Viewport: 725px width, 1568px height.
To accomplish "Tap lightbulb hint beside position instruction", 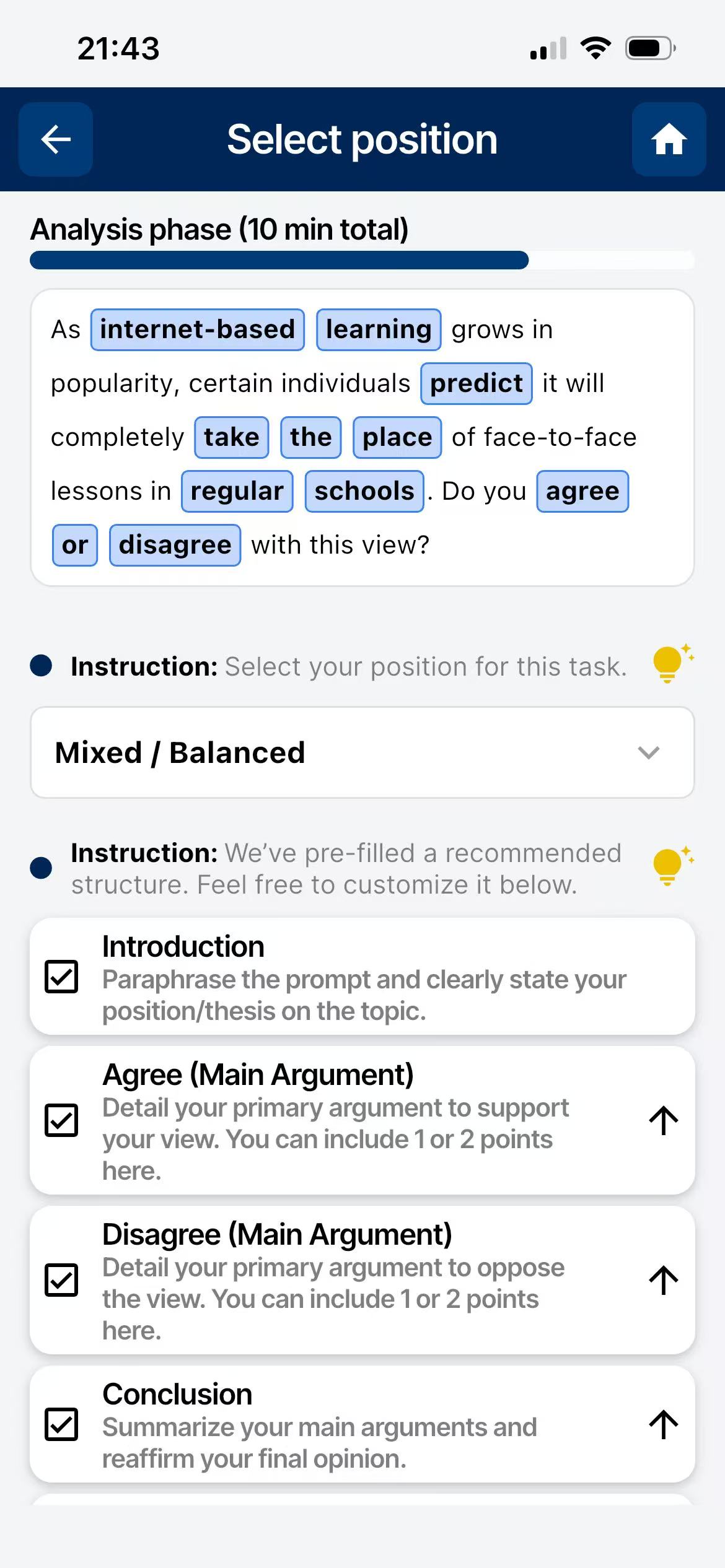I will 672,663.
